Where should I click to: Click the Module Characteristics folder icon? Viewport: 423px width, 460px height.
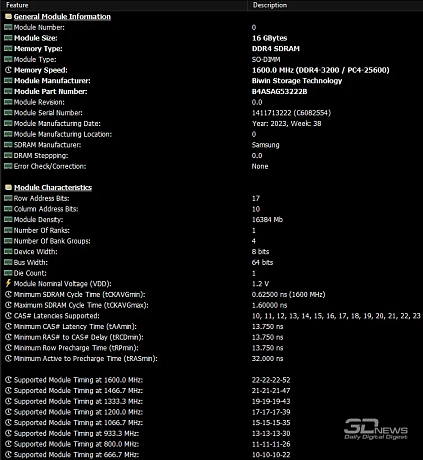pyautogui.click(x=8, y=187)
